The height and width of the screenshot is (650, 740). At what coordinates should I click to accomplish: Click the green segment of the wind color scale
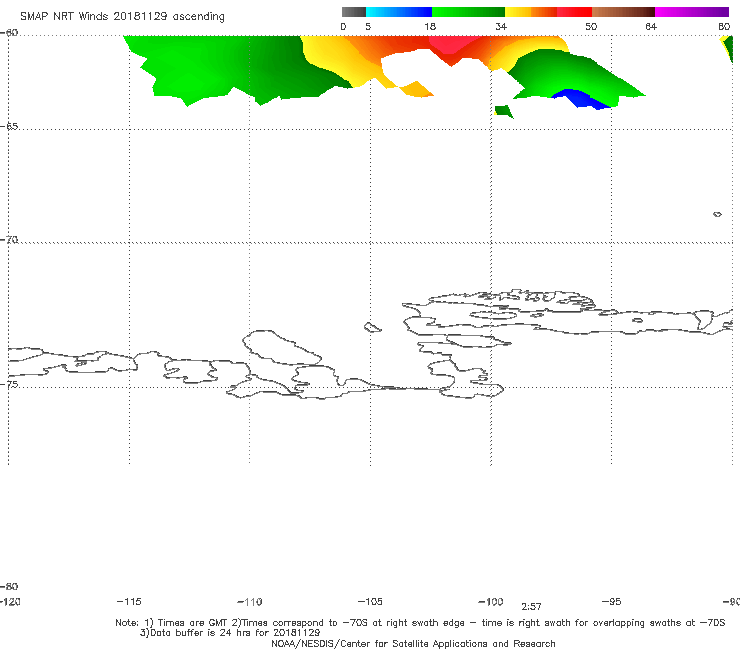tap(468, 12)
